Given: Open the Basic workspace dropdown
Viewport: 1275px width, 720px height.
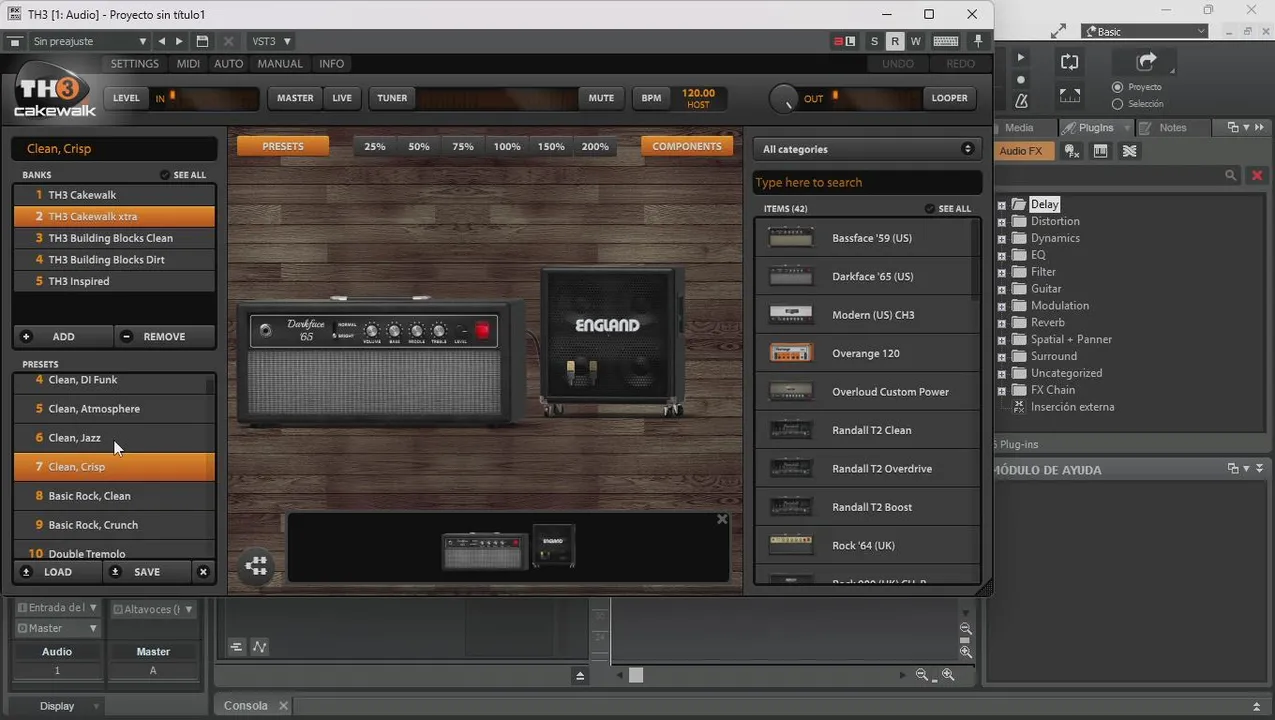Looking at the screenshot, I should [1145, 32].
